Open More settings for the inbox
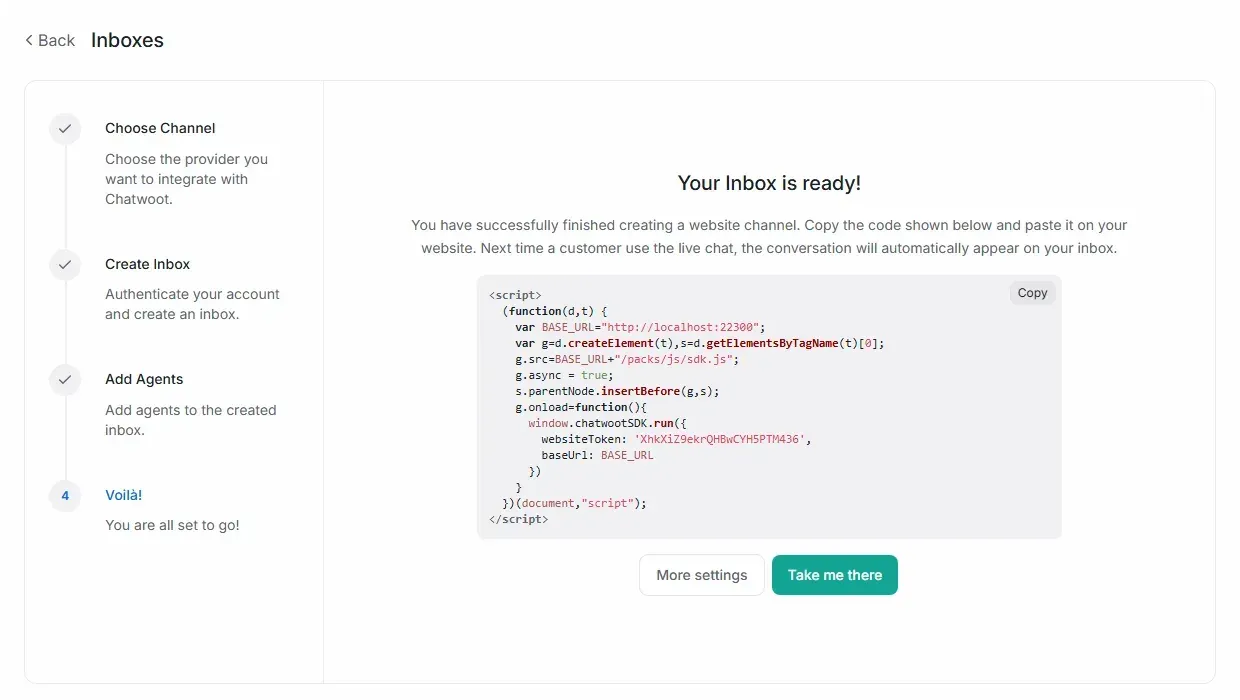 click(x=702, y=575)
